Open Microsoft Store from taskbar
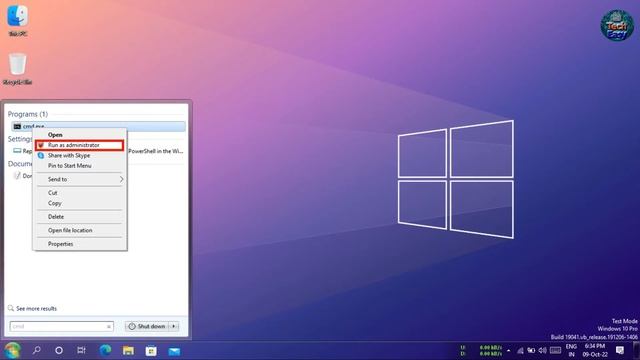The image size is (640, 360). click(151, 350)
